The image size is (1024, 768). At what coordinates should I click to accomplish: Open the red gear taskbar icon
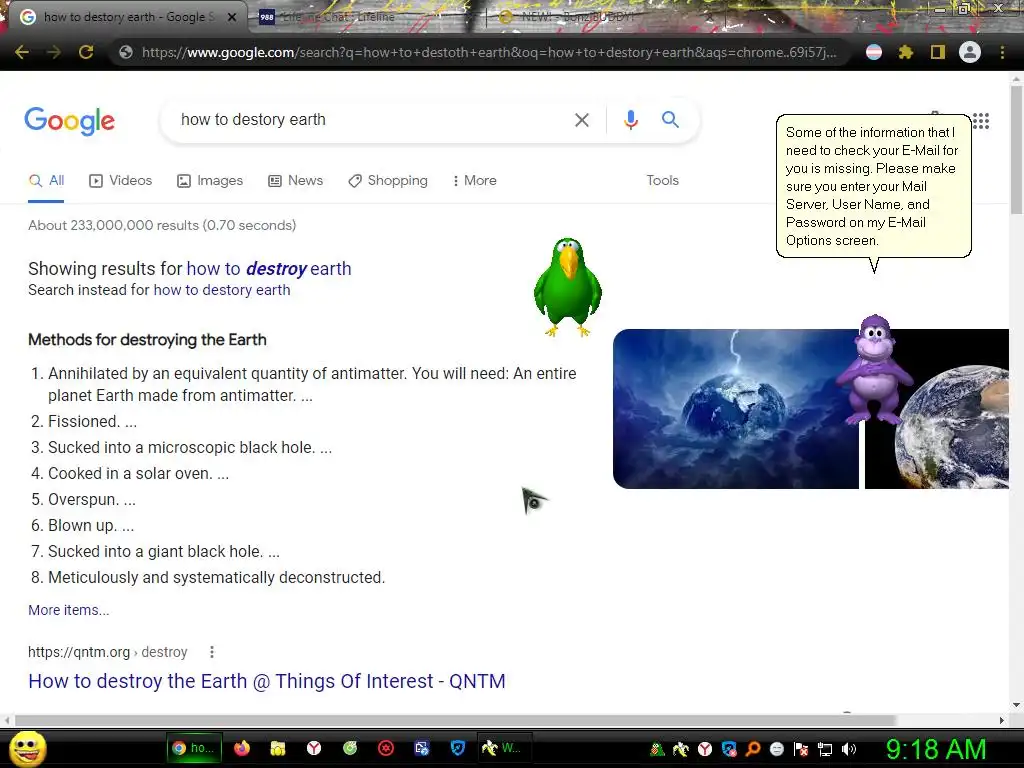click(x=386, y=748)
